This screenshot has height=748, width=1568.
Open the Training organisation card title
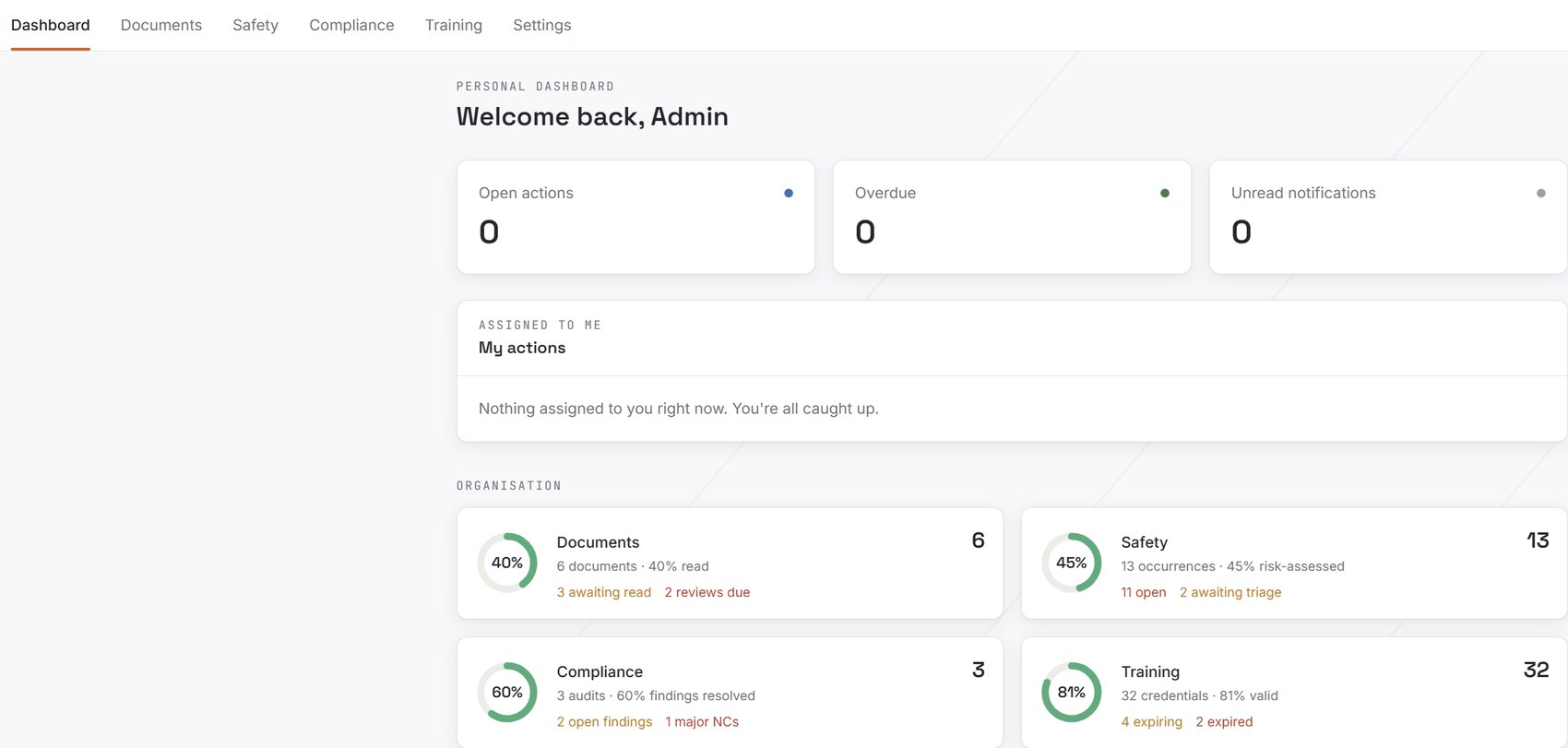1150,671
